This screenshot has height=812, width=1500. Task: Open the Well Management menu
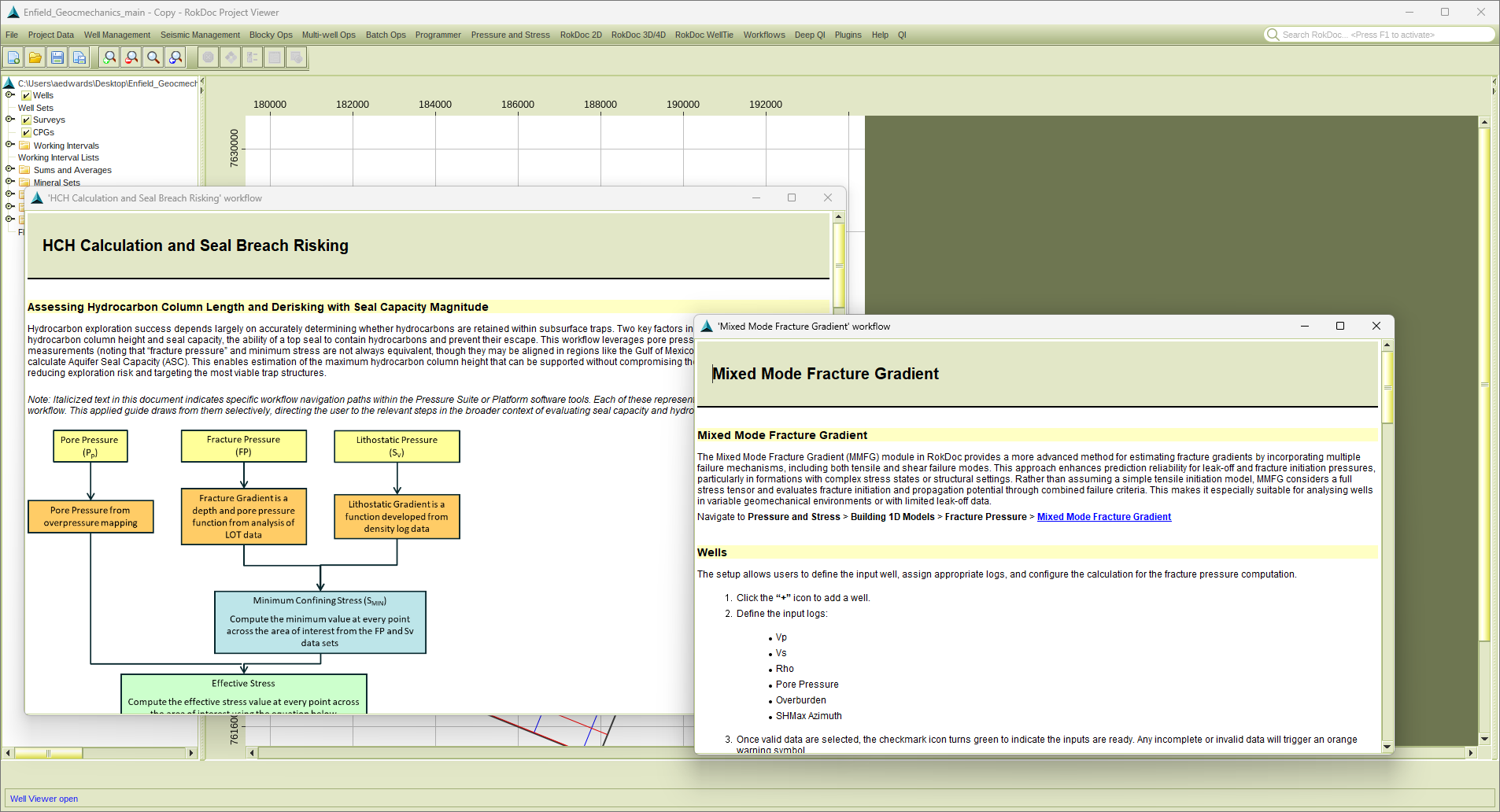[x=117, y=35]
